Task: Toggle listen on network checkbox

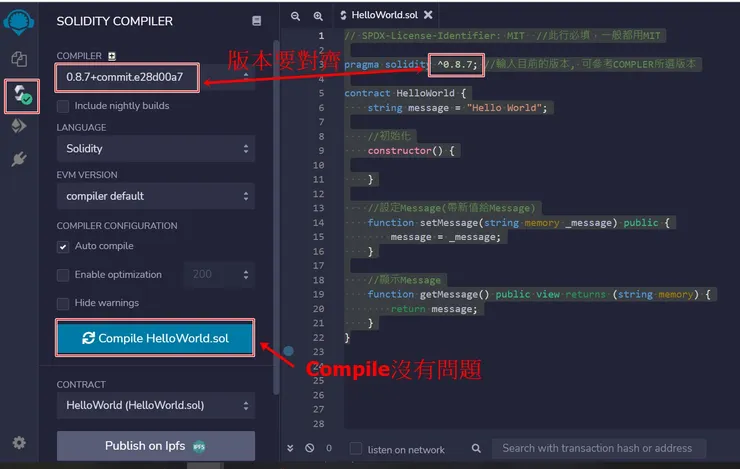Action: click(x=356, y=448)
